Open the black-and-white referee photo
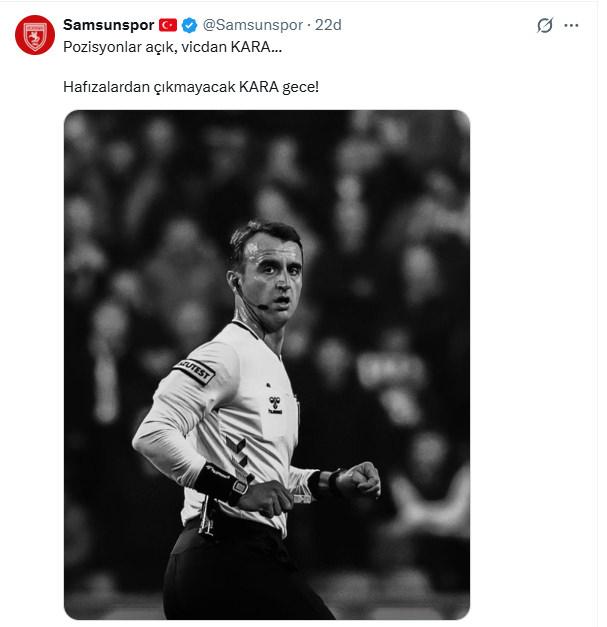Image resolution: width=607 pixels, height=627 pixels. tap(267, 364)
